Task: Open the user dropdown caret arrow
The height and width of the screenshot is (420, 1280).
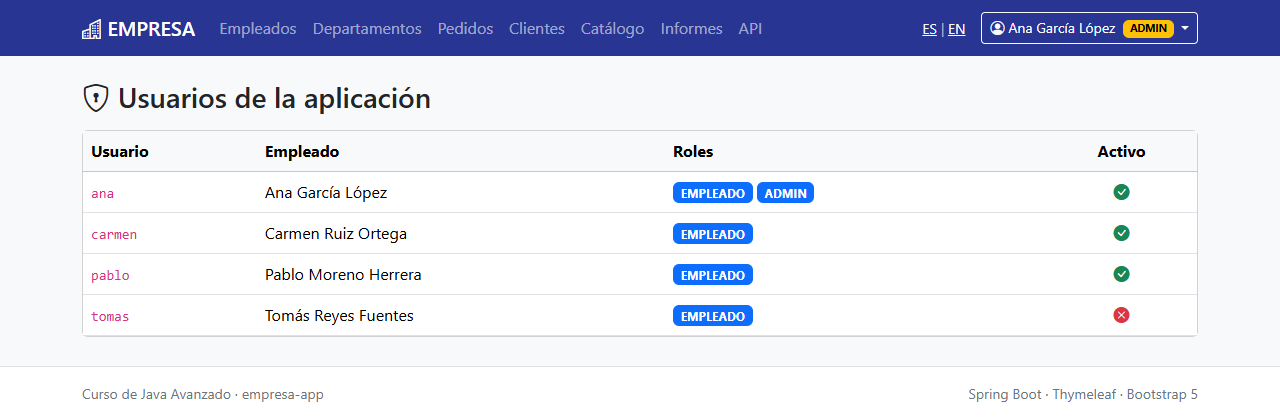Action: click(1185, 29)
